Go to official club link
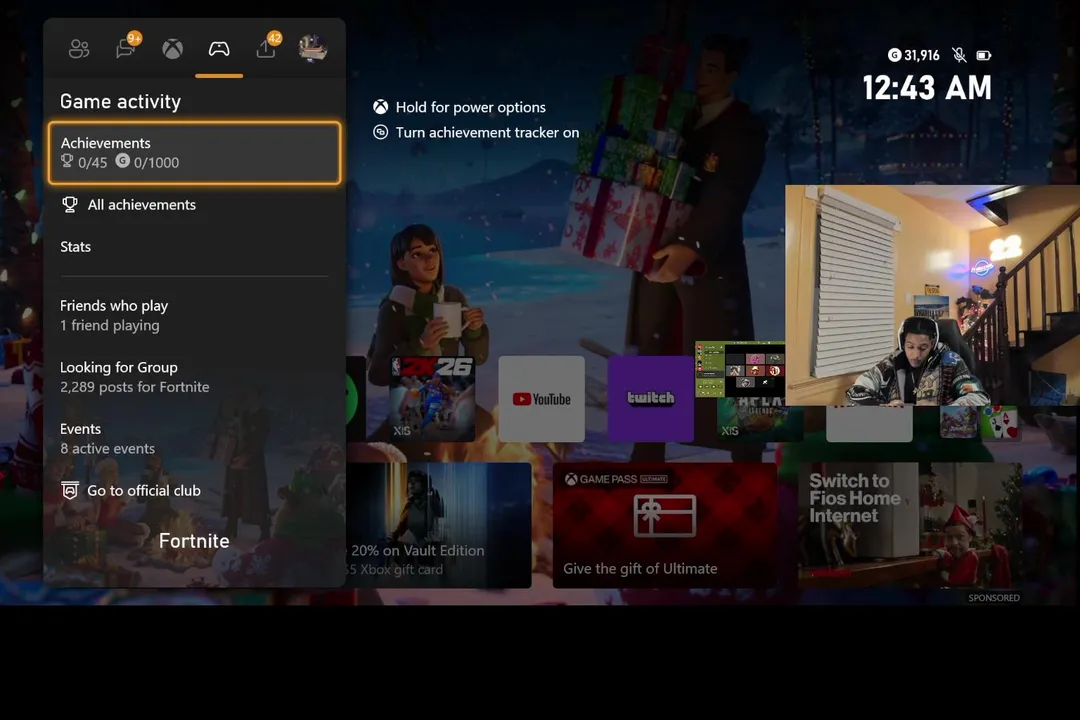1080x720 pixels. pos(195,491)
